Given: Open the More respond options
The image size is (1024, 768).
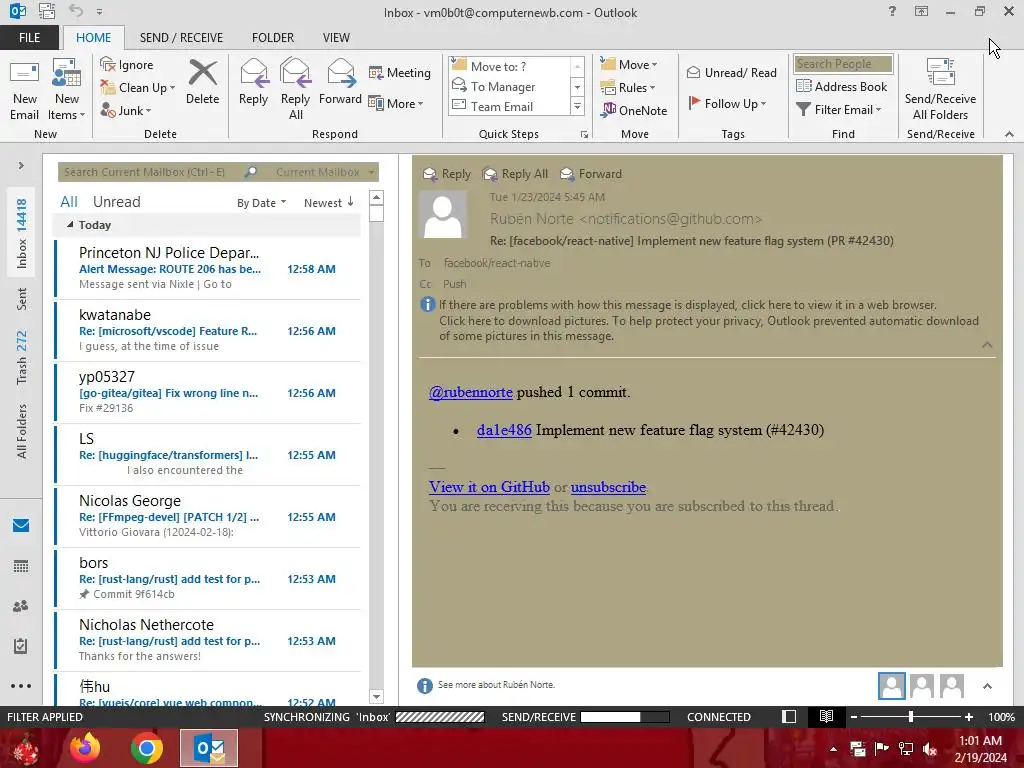Looking at the screenshot, I should coord(396,103).
